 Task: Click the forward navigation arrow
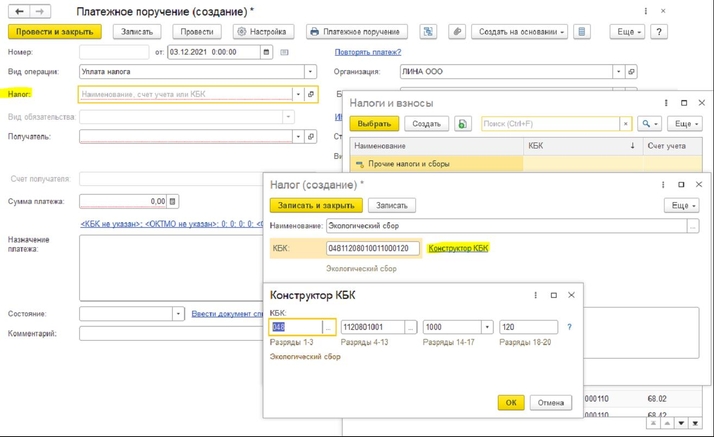point(37,10)
